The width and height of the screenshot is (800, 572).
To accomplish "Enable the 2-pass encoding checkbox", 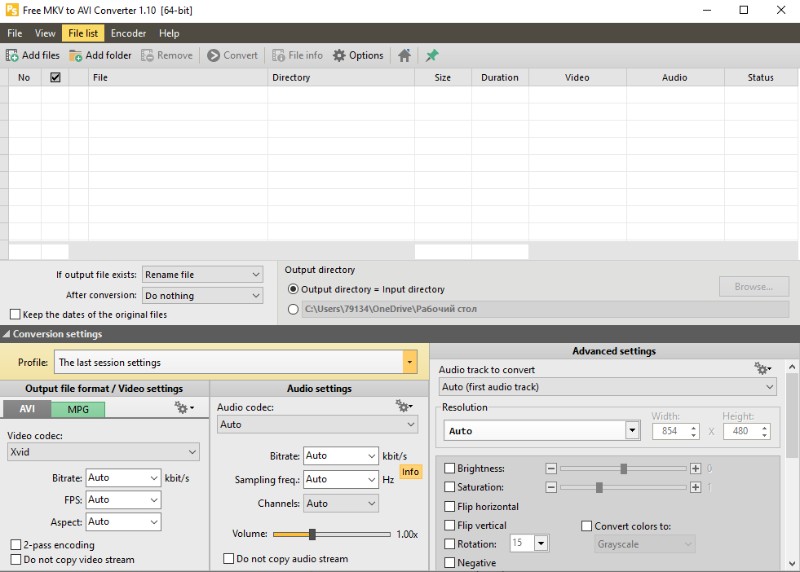I will (x=15, y=545).
